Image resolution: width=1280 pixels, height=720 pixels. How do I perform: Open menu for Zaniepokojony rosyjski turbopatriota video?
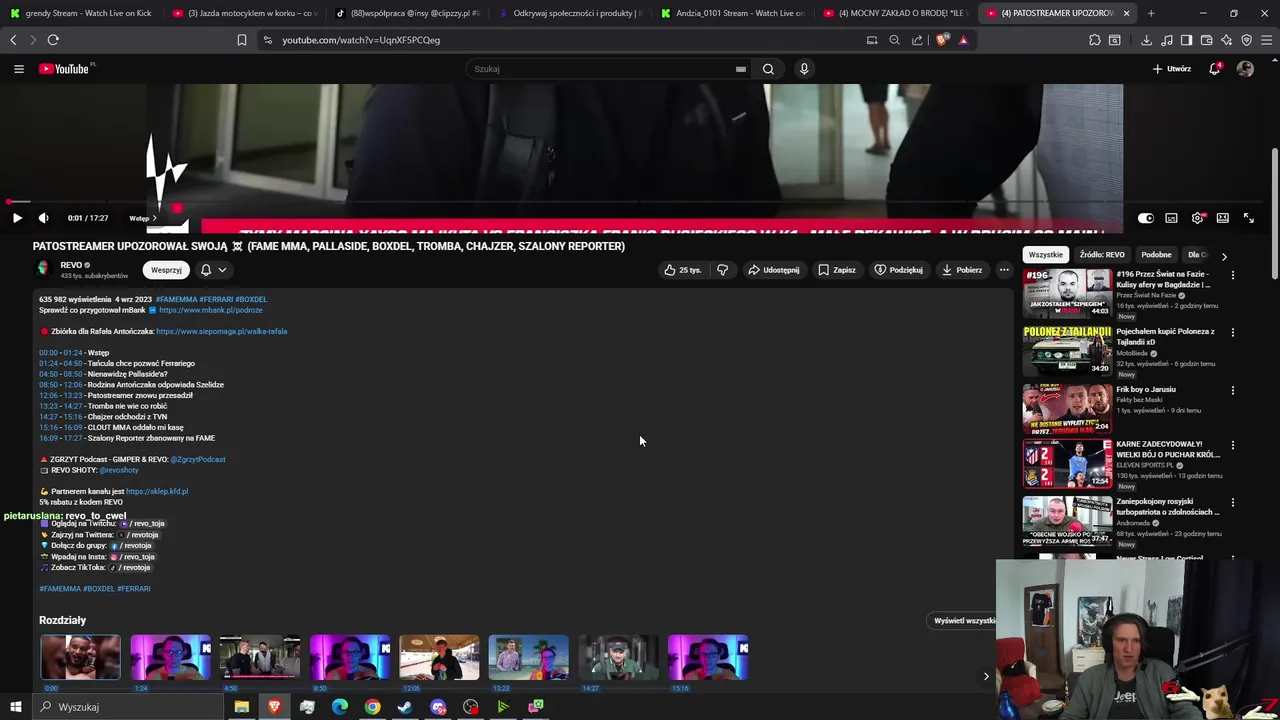point(1232,503)
